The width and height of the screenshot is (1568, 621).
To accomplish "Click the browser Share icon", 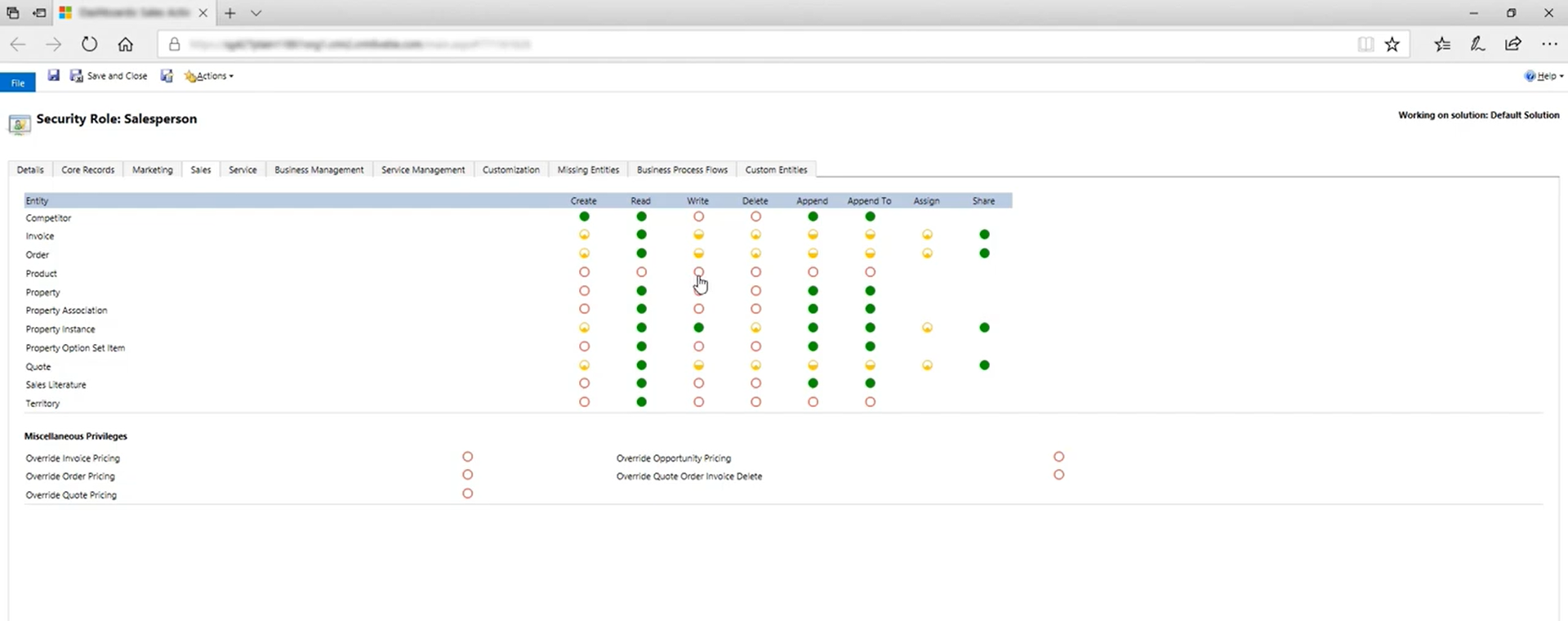I will tap(1513, 44).
